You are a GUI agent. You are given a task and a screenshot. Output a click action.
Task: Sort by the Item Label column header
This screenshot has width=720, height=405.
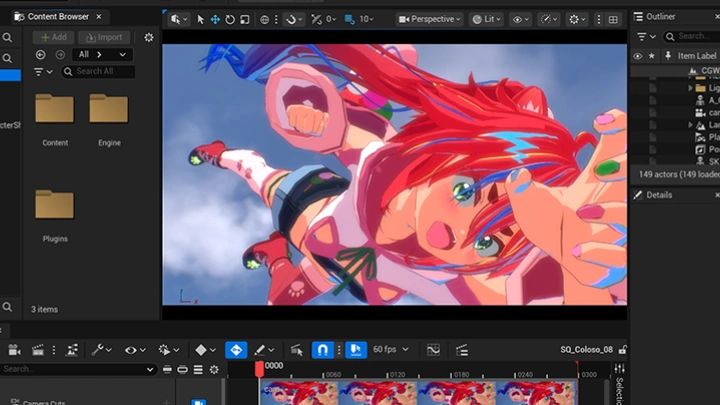coord(697,56)
